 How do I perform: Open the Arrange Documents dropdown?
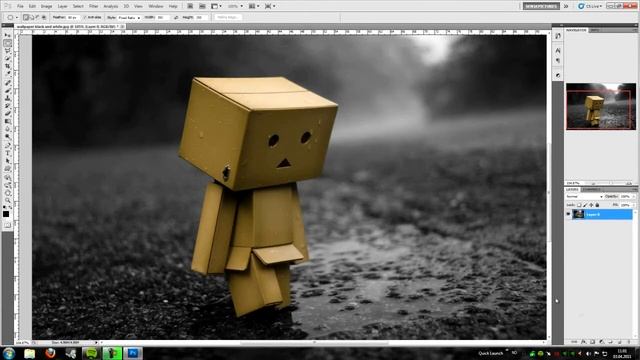pos(254,6)
